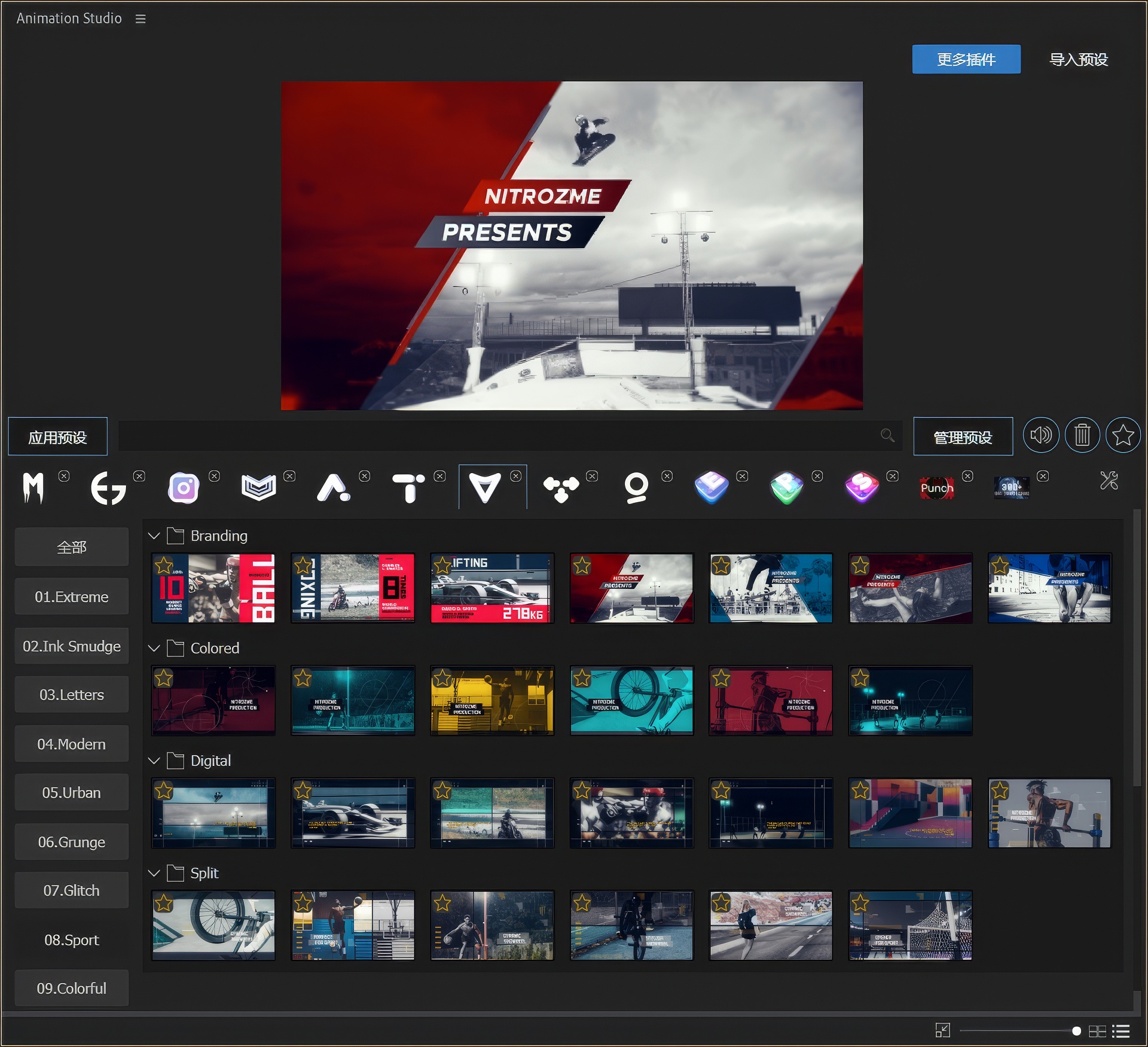This screenshot has width=1148, height=1047.
Task: Select the 04.Modern category
Action: click(x=72, y=744)
